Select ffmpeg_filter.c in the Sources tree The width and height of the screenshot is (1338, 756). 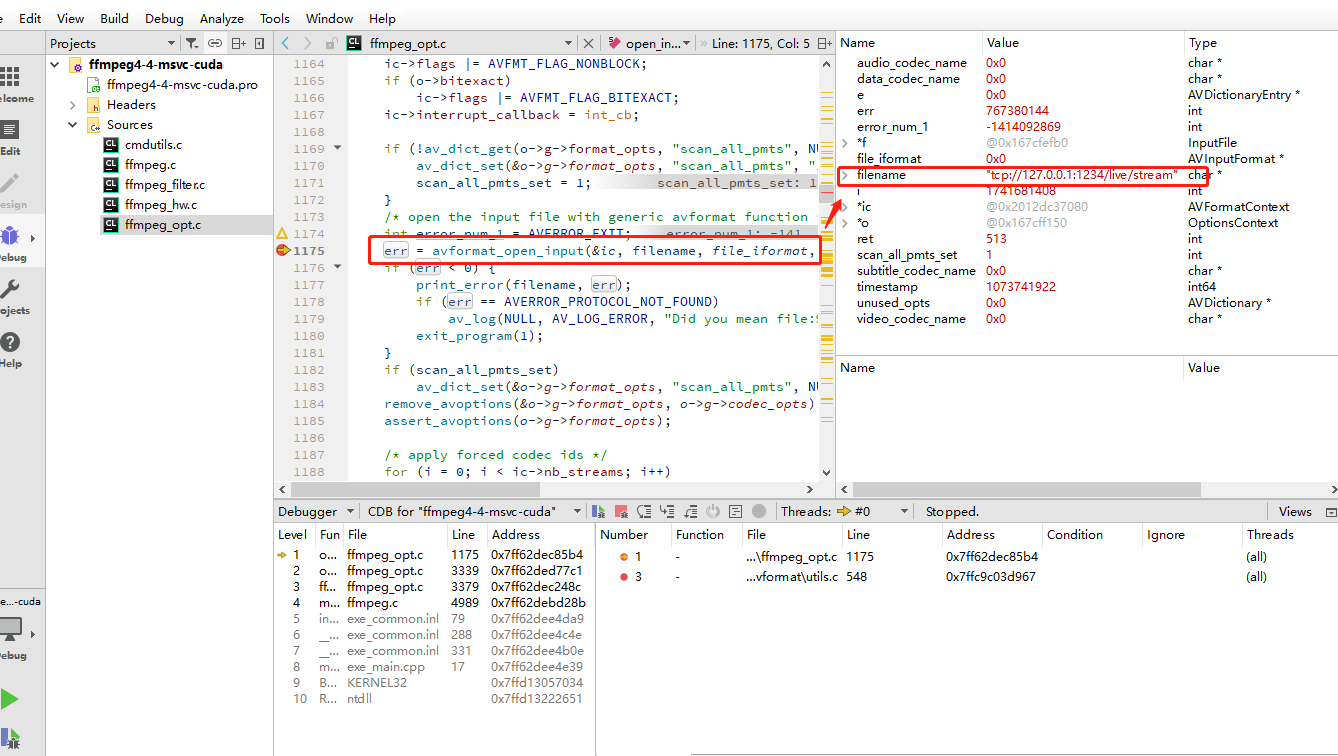point(165,185)
